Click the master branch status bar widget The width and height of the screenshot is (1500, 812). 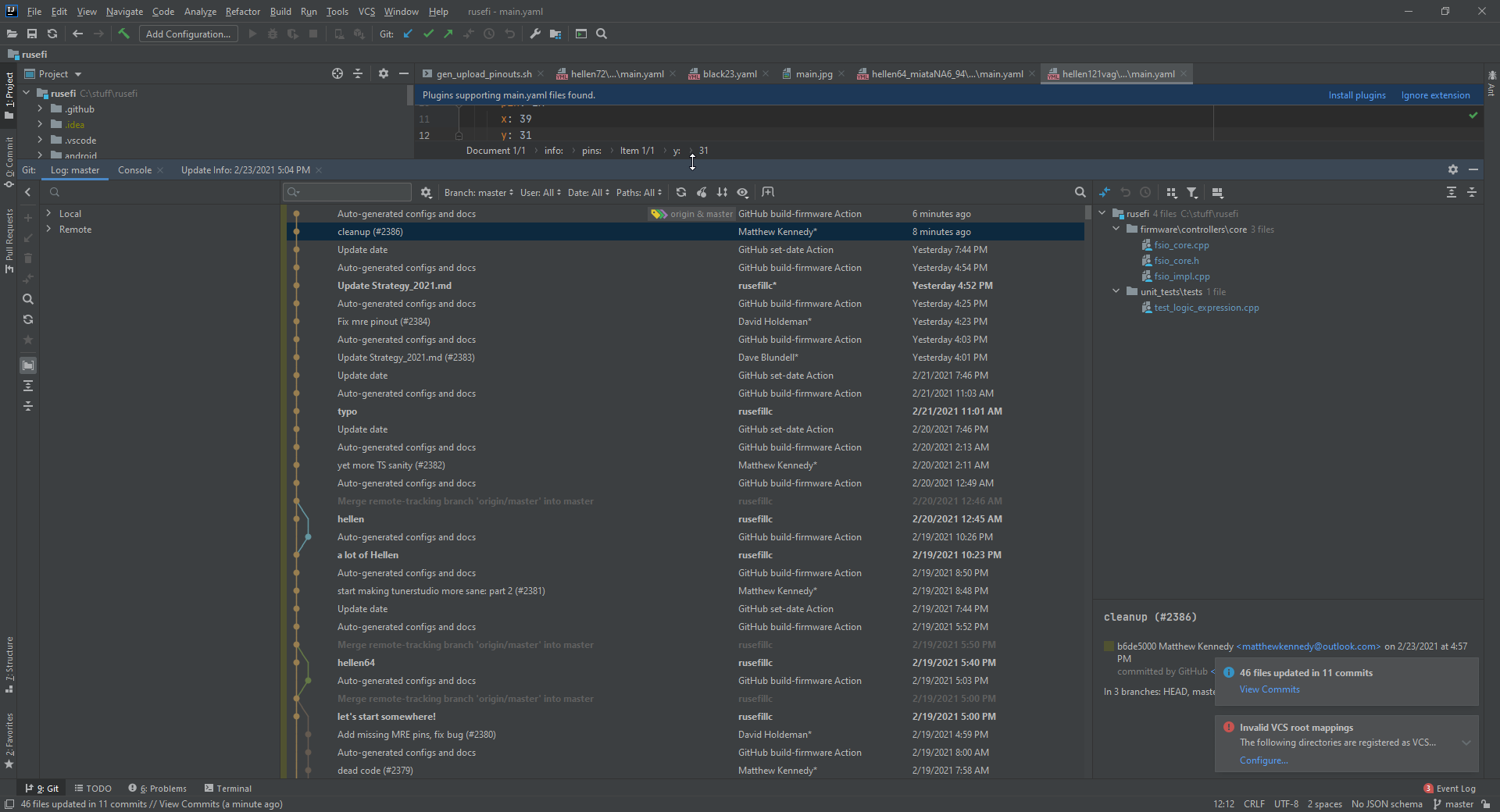[1453, 804]
